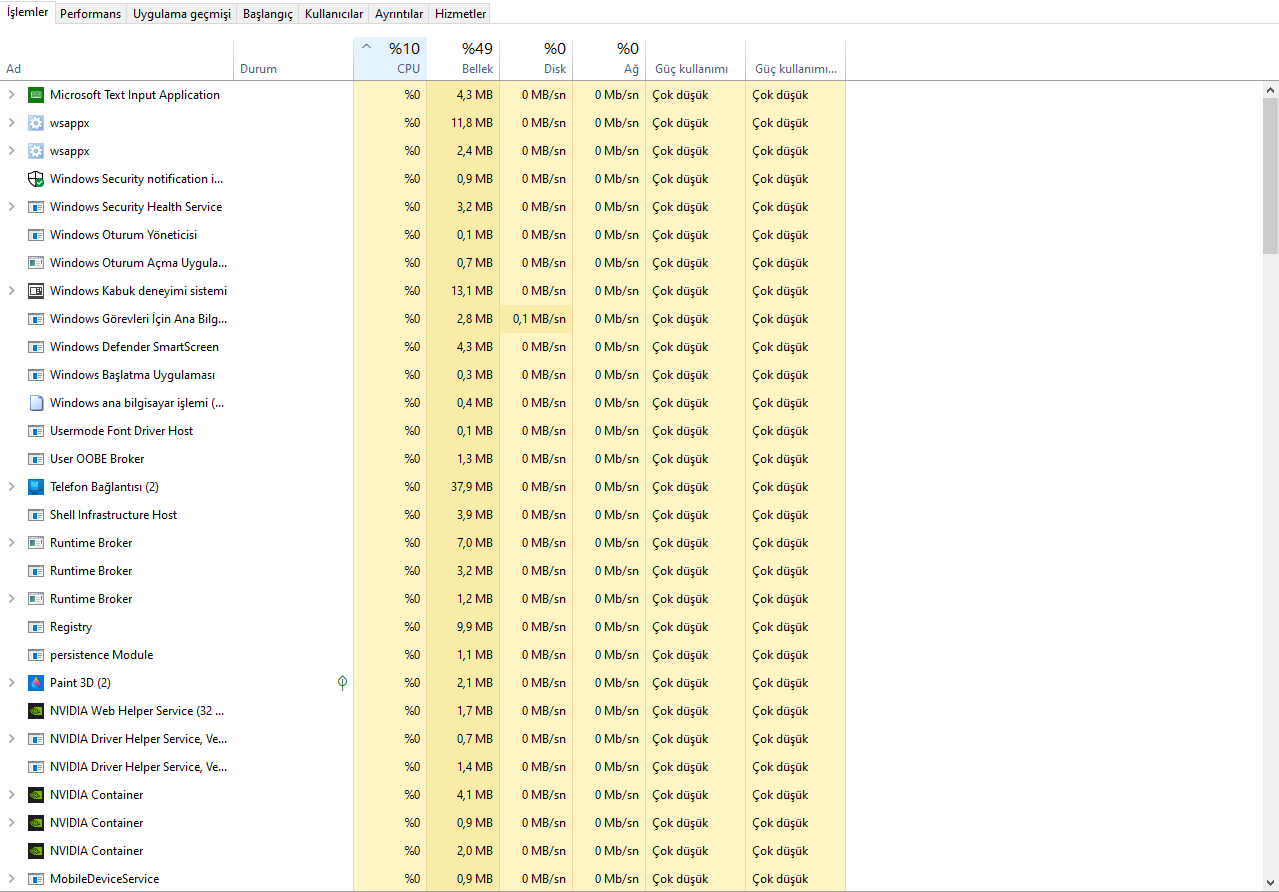Sort by the Disk column header
Image resolution: width=1279 pixels, height=892 pixels.
[535, 59]
